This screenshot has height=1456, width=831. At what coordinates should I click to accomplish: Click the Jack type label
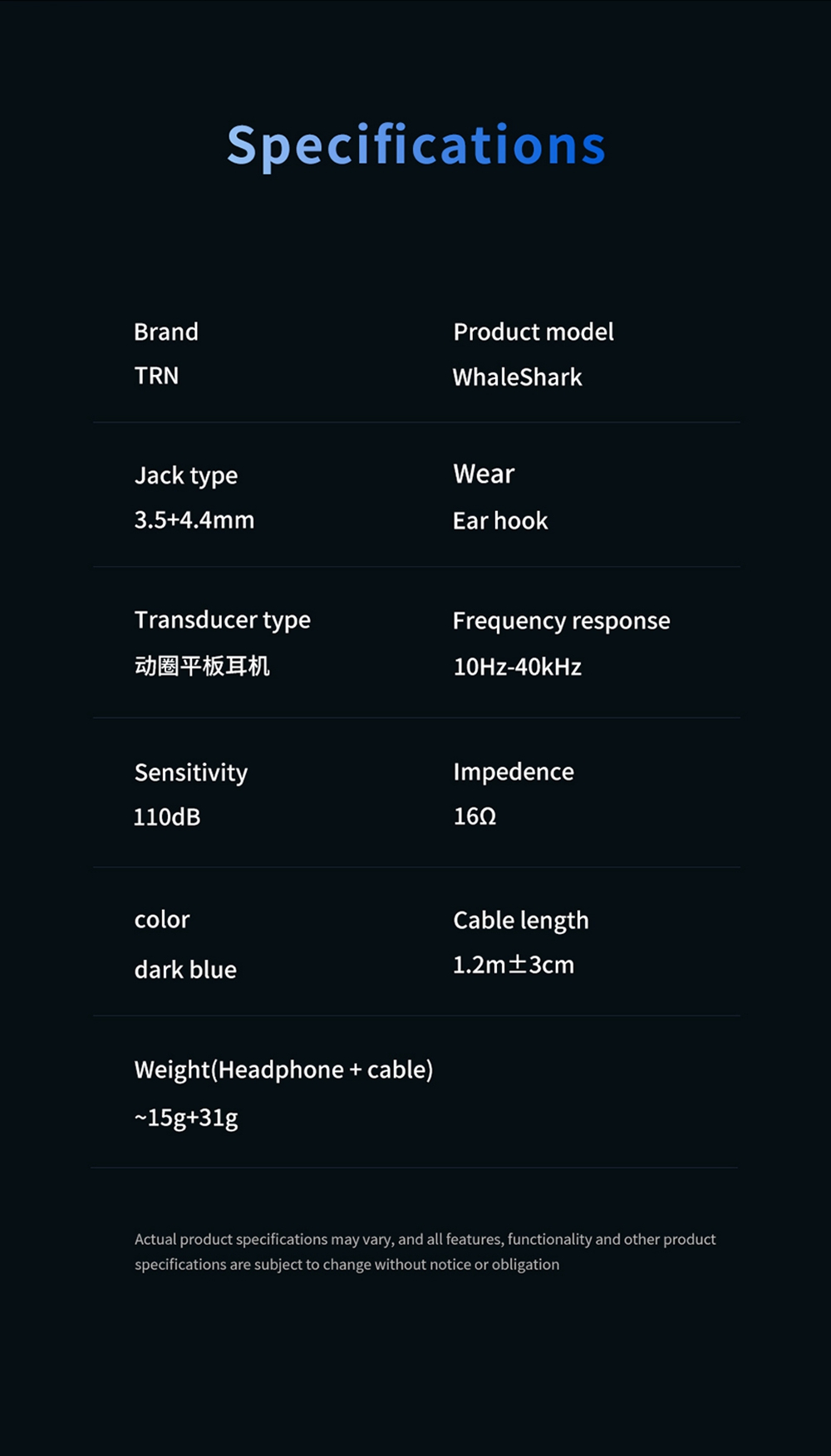pos(186,475)
